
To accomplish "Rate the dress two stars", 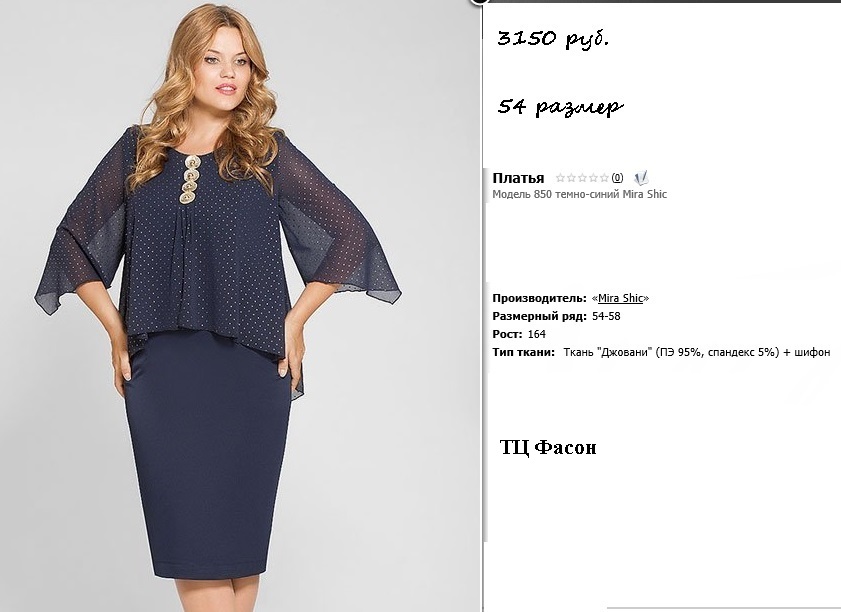I will (571, 178).
